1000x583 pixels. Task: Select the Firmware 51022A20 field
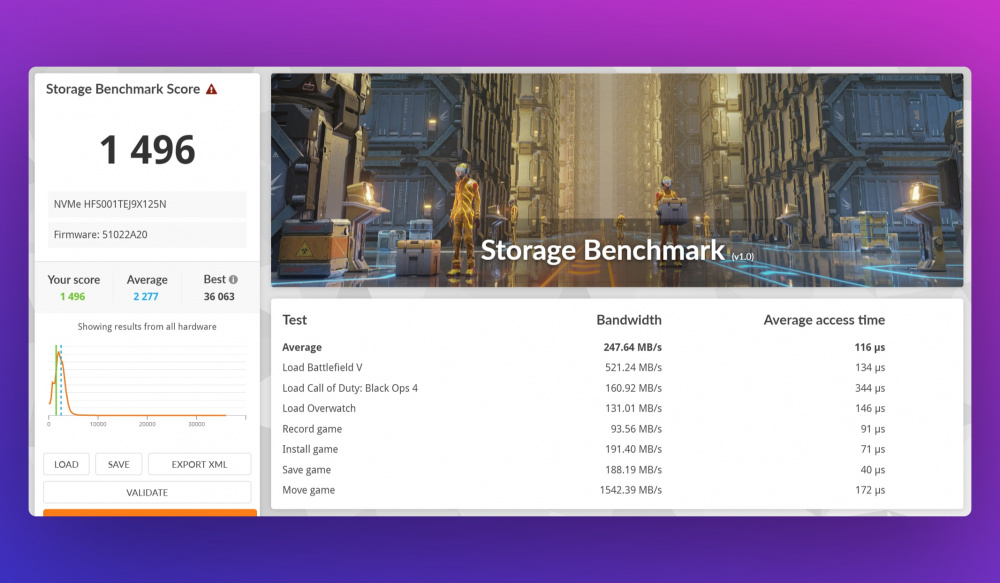(x=147, y=234)
